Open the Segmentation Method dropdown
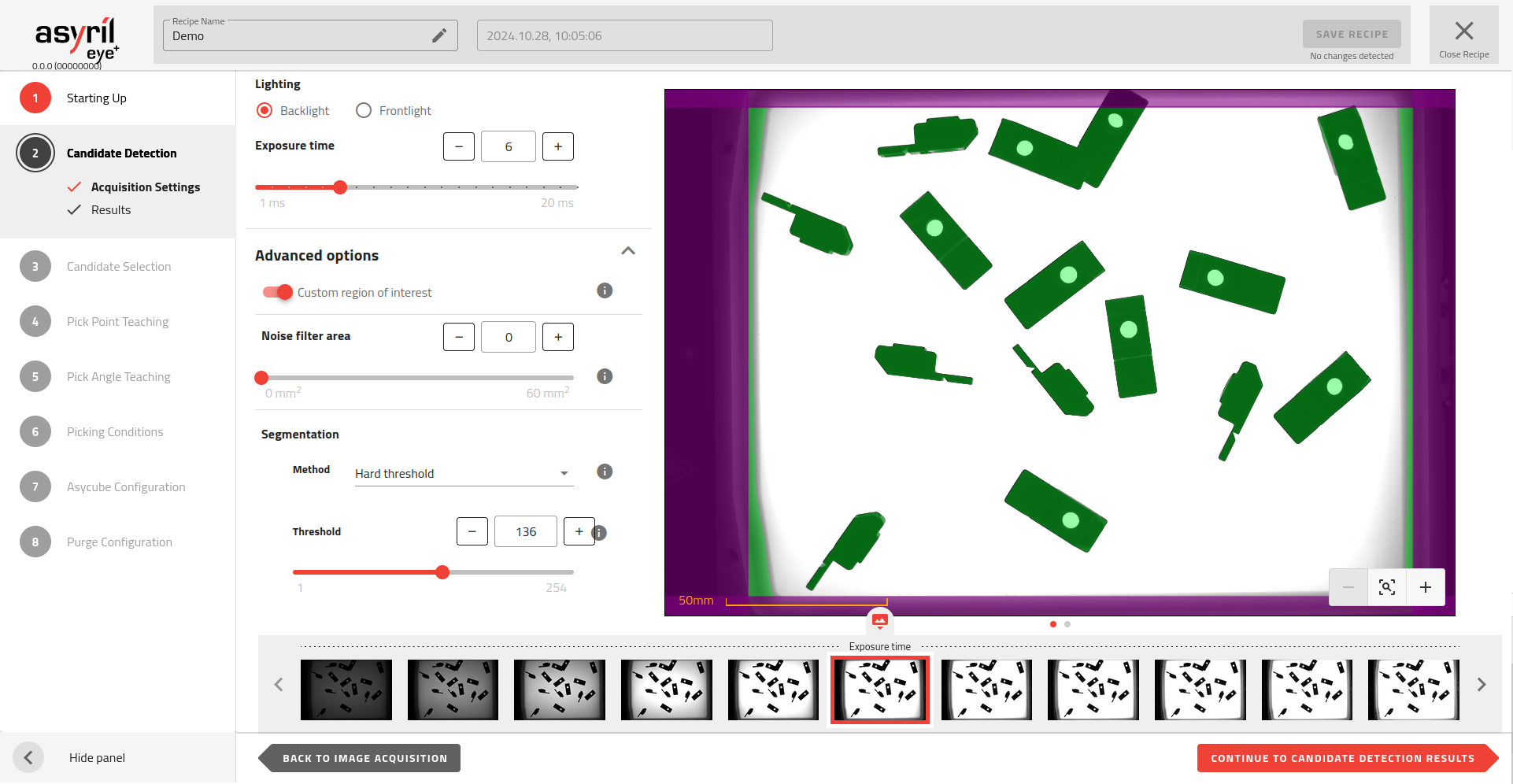 tap(463, 473)
